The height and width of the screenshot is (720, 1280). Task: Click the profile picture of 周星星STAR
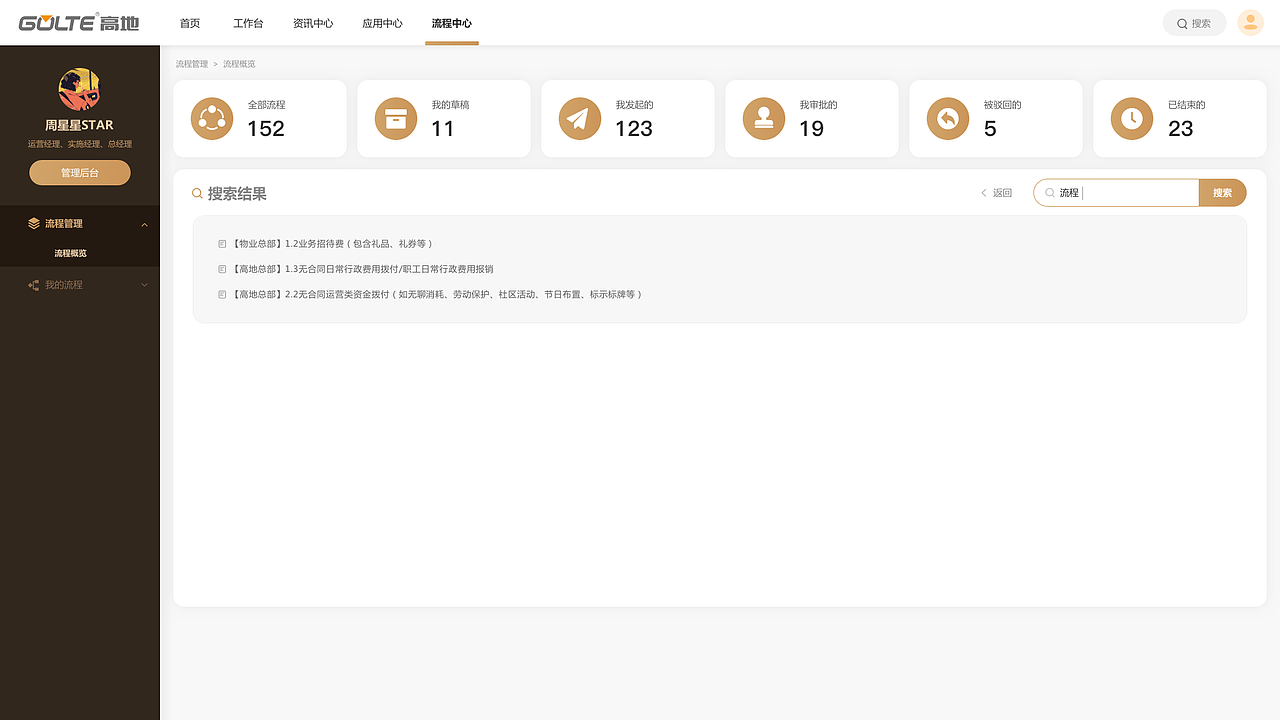coord(79,89)
